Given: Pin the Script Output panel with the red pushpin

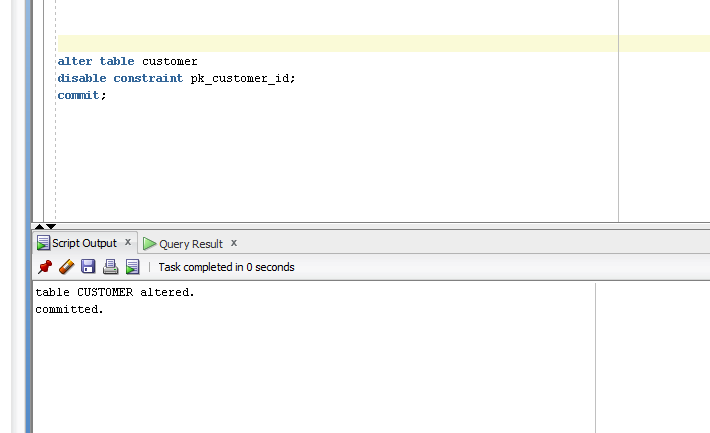Looking at the screenshot, I should 45,267.
